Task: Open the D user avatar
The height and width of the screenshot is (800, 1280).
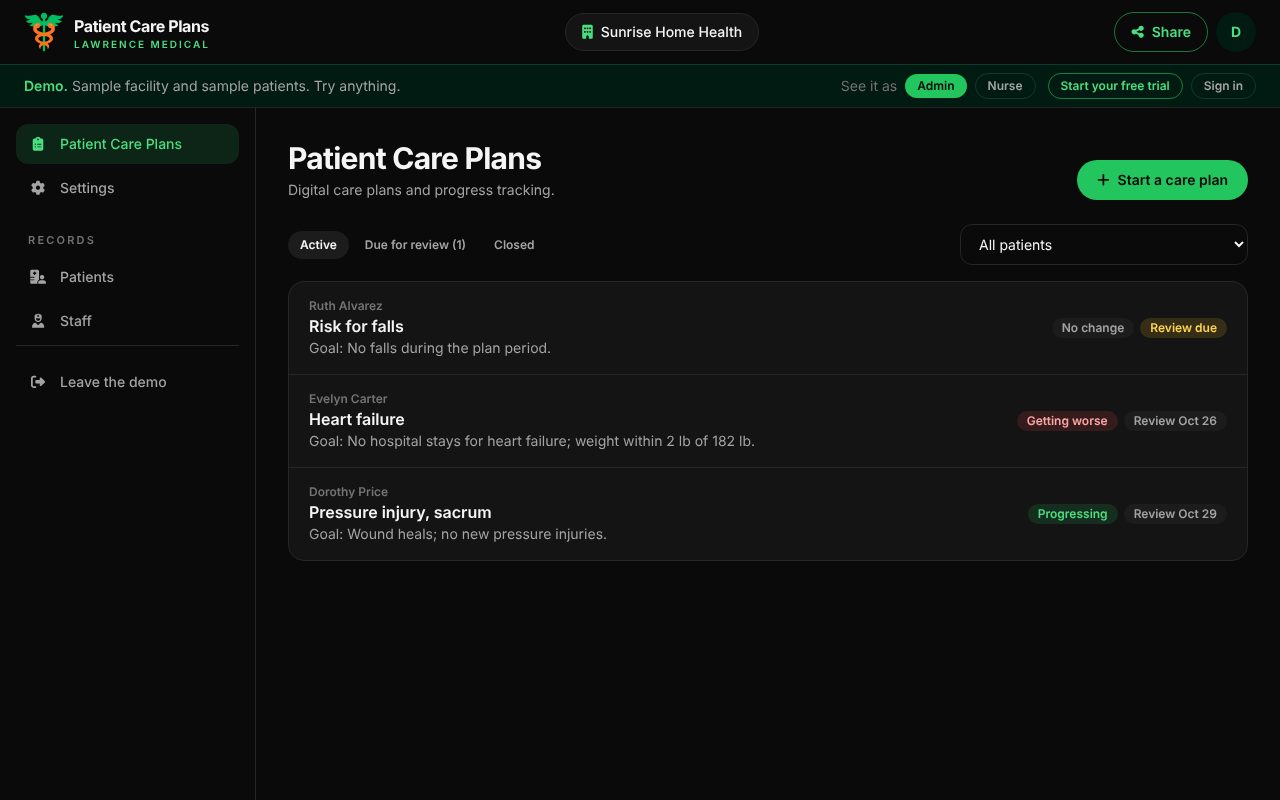Action: click(x=1236, y=32)
